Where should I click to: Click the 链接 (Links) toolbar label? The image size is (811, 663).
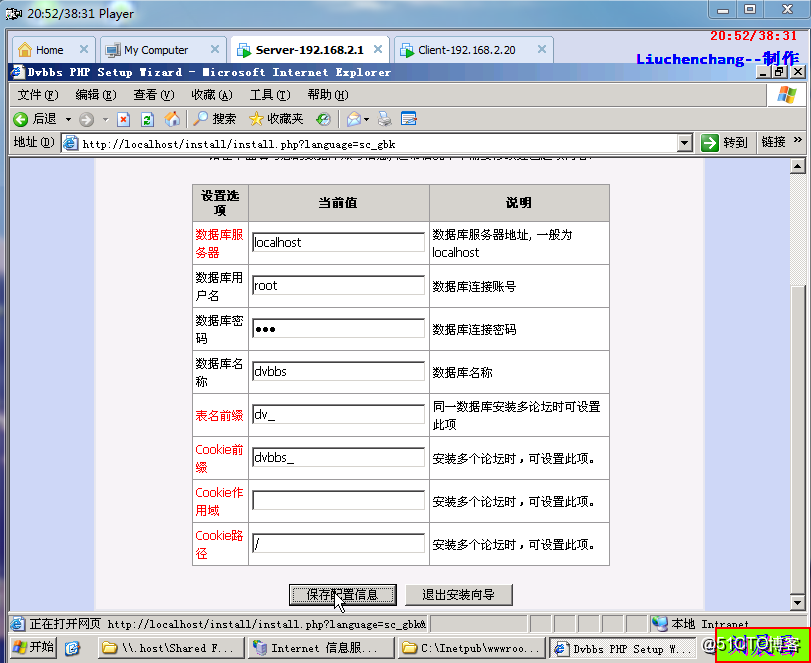click(x=773, y=142)
